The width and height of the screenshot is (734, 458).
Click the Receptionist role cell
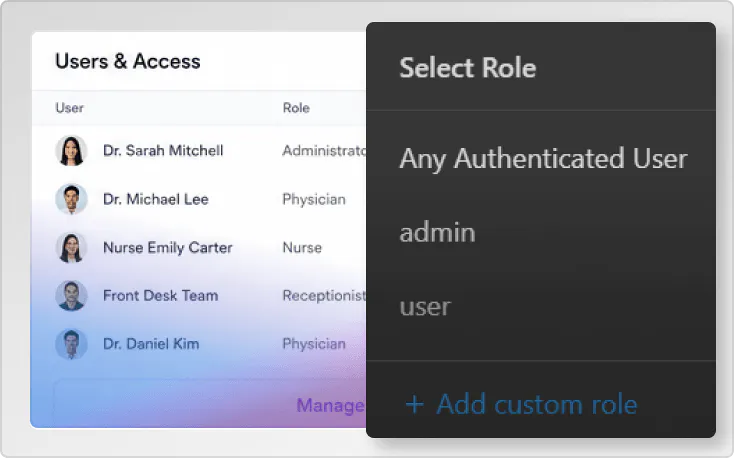pos(324,295)
